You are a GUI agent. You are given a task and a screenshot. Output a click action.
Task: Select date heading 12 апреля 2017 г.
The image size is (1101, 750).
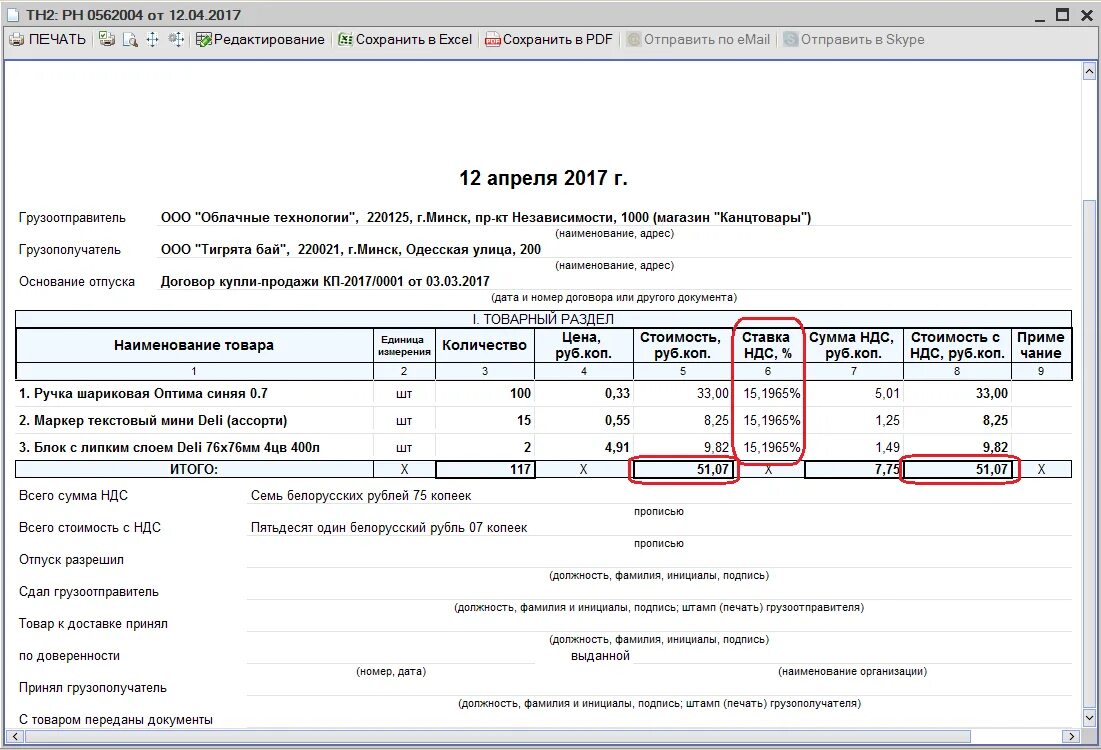click(x=543, y=178)
